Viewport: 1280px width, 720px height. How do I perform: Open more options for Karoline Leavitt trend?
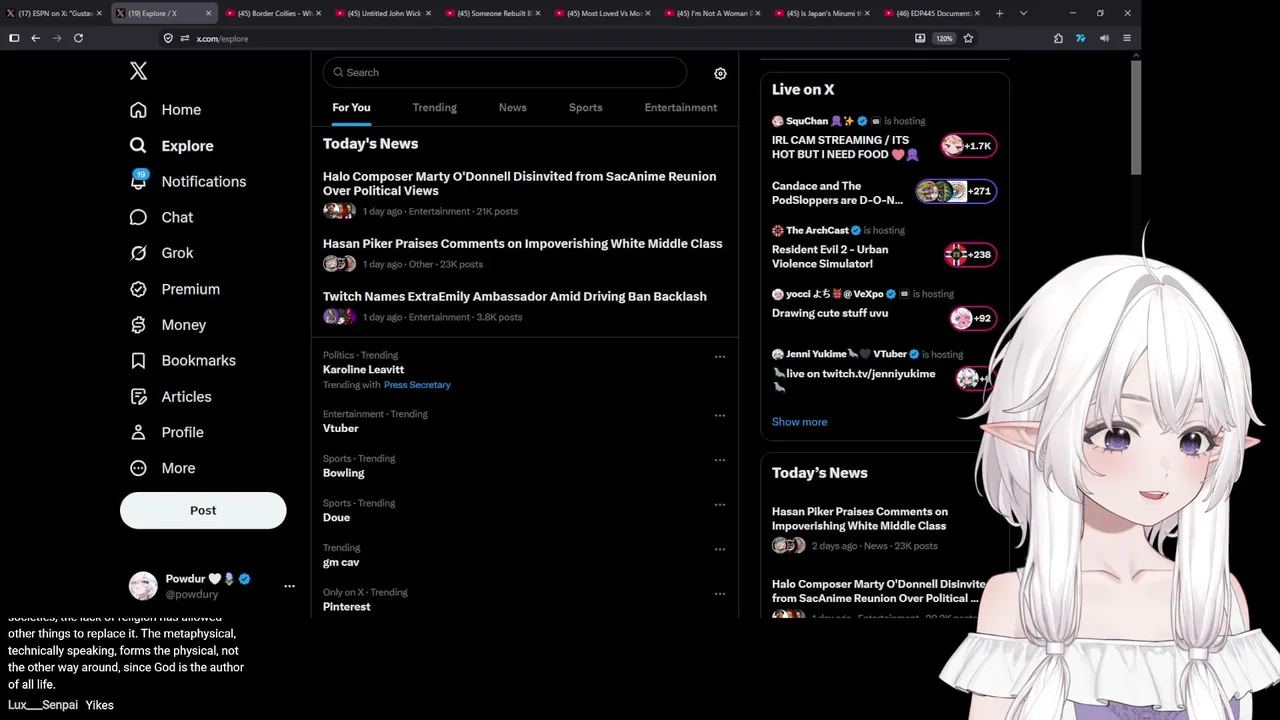click(x=719, y=357)
